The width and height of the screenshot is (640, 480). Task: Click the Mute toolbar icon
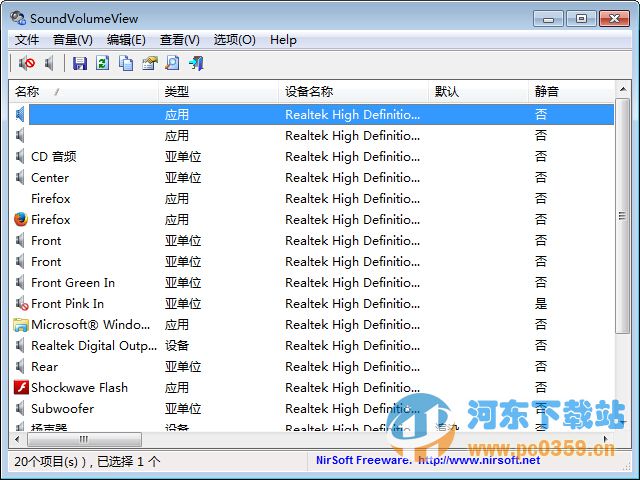[27, 63]
